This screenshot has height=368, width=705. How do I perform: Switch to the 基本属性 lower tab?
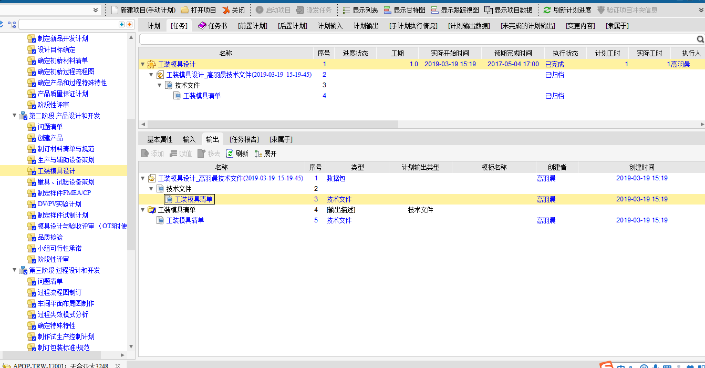pyautogui.click(x=160, y=140)
